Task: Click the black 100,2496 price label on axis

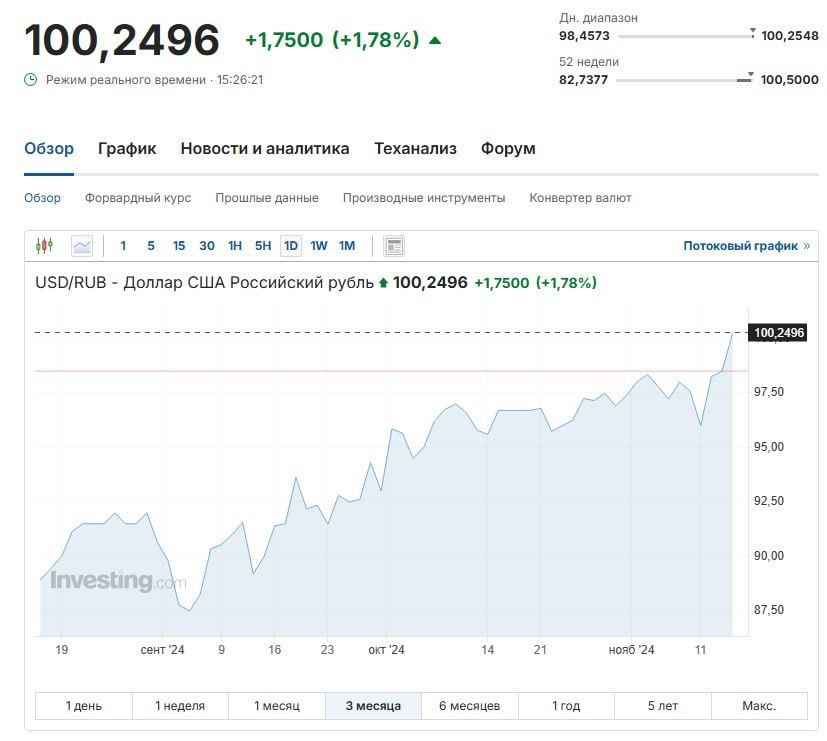Action: (x=778, y=333)
